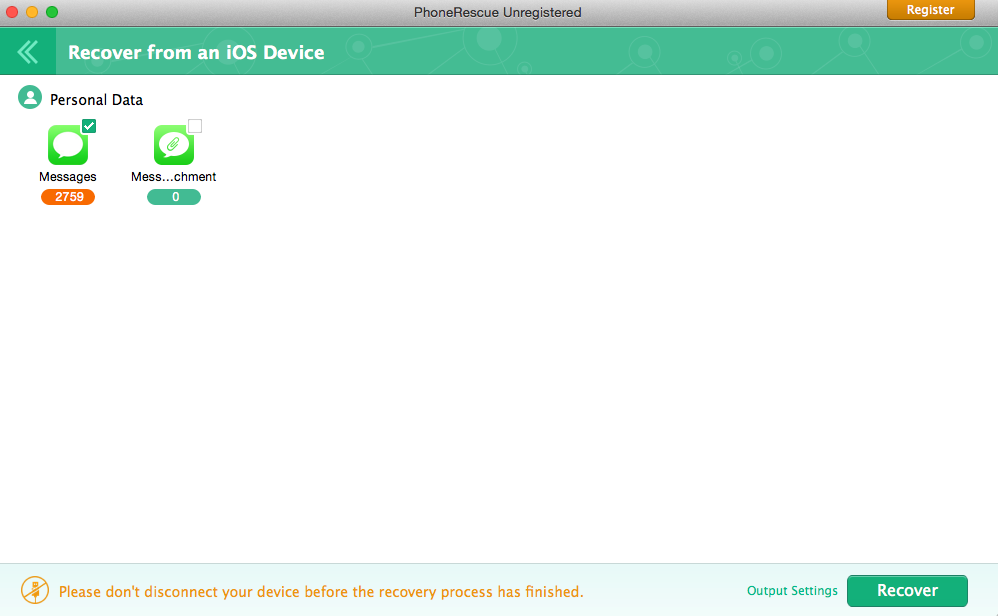The height and width of the screenshot is (616, 998).
Task: Click the green 0 count badge
Action: point(174,197)
